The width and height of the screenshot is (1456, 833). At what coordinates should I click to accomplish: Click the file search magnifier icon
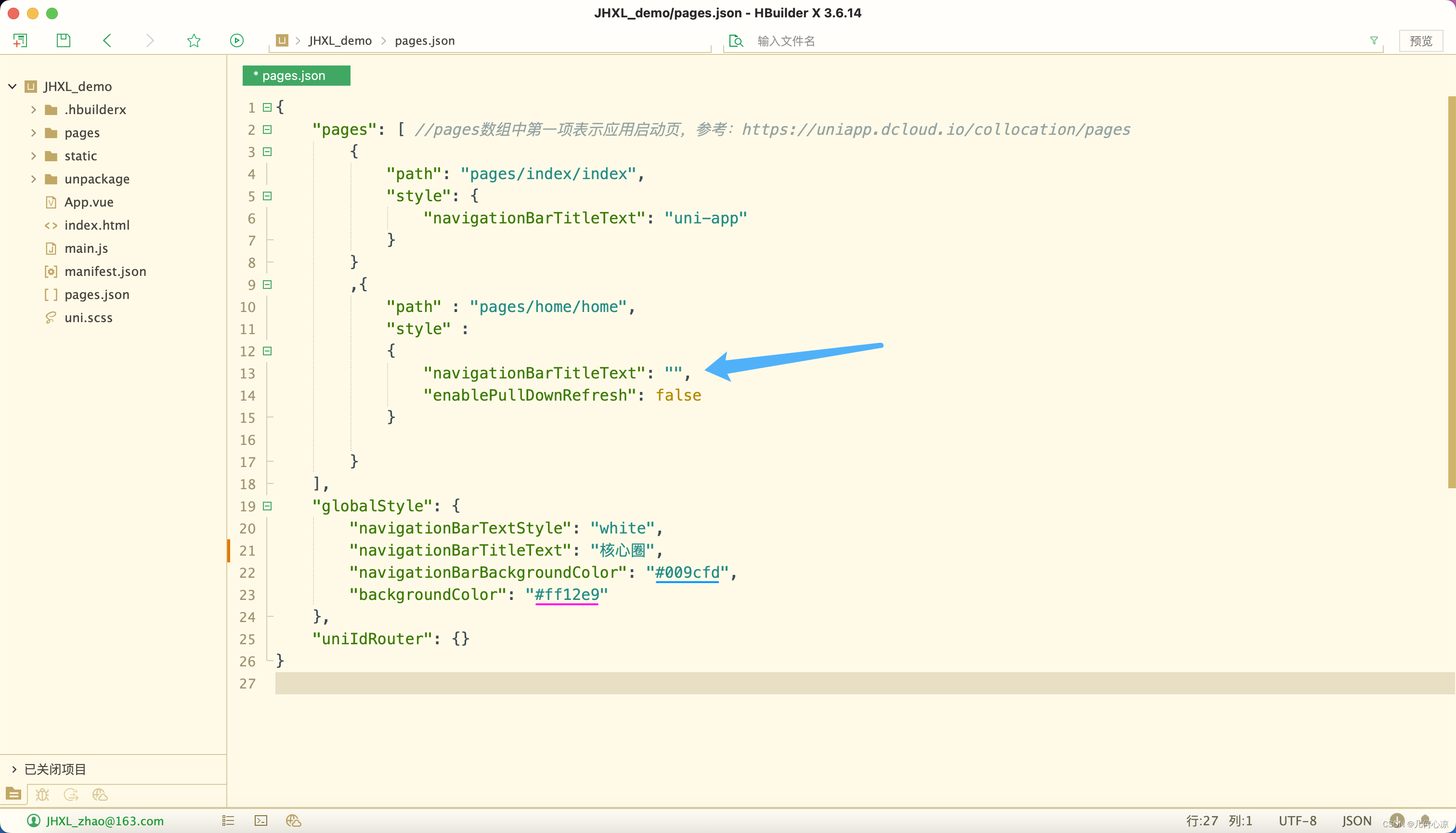coord(736,40)
